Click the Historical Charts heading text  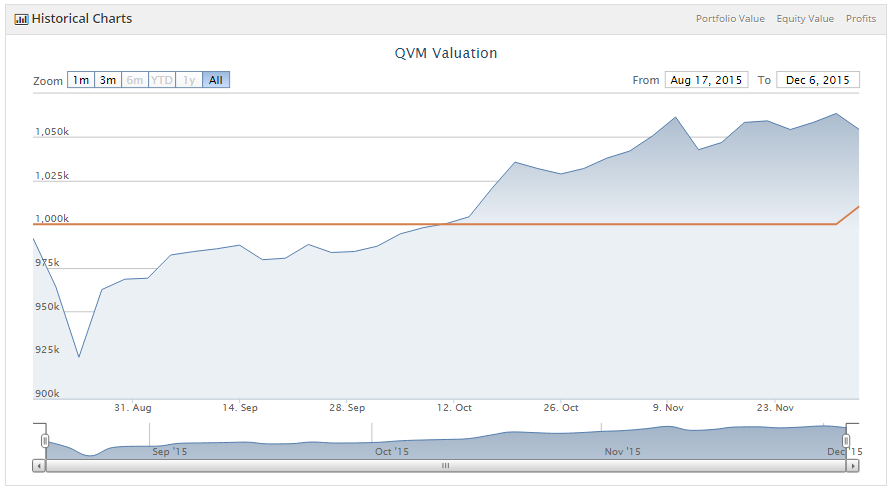pyautogui.click(x=82, y=19)
